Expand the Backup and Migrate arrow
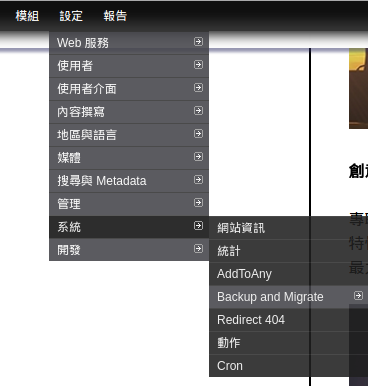 click(358, 295)
